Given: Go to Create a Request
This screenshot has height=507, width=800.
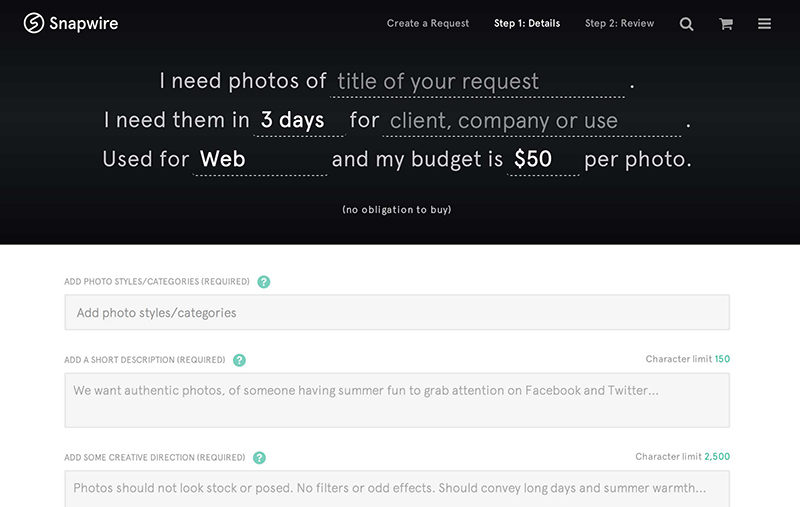Looking at the screenshot, I should pyautogui.click(x=428, y=23).
